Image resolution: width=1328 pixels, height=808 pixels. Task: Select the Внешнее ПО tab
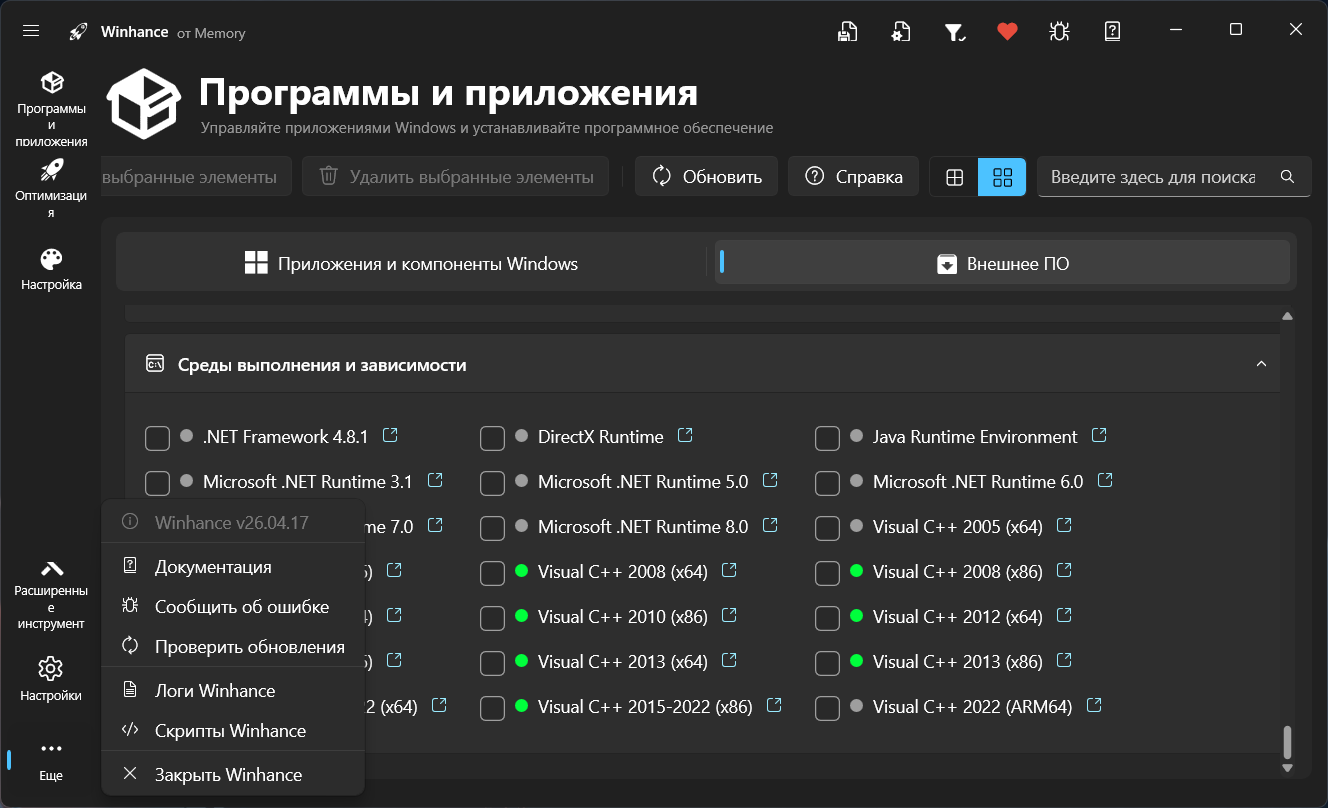pos(1003,264)
